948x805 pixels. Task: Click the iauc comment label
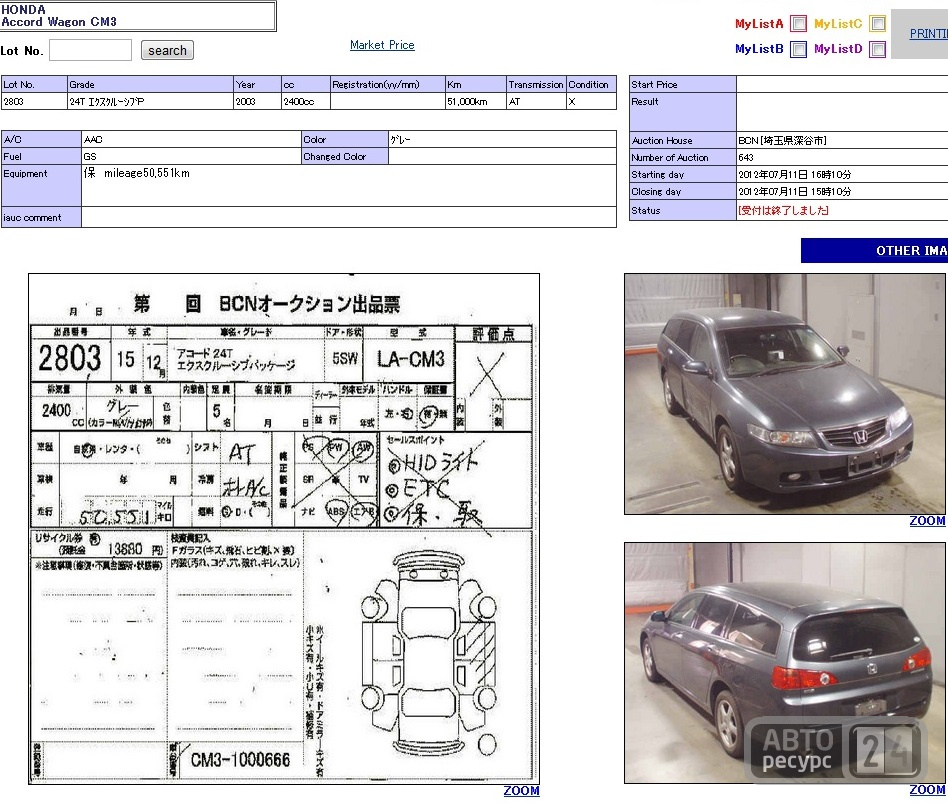tap(41, 217)
